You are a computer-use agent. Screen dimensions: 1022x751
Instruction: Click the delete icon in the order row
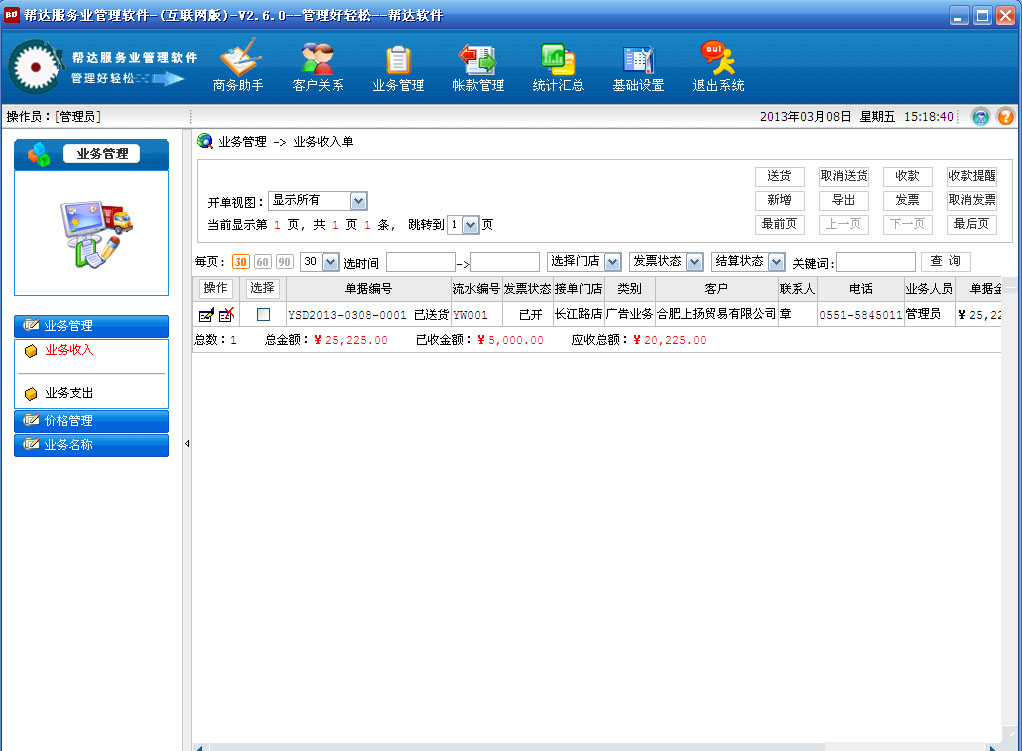[x=226, y=315]
